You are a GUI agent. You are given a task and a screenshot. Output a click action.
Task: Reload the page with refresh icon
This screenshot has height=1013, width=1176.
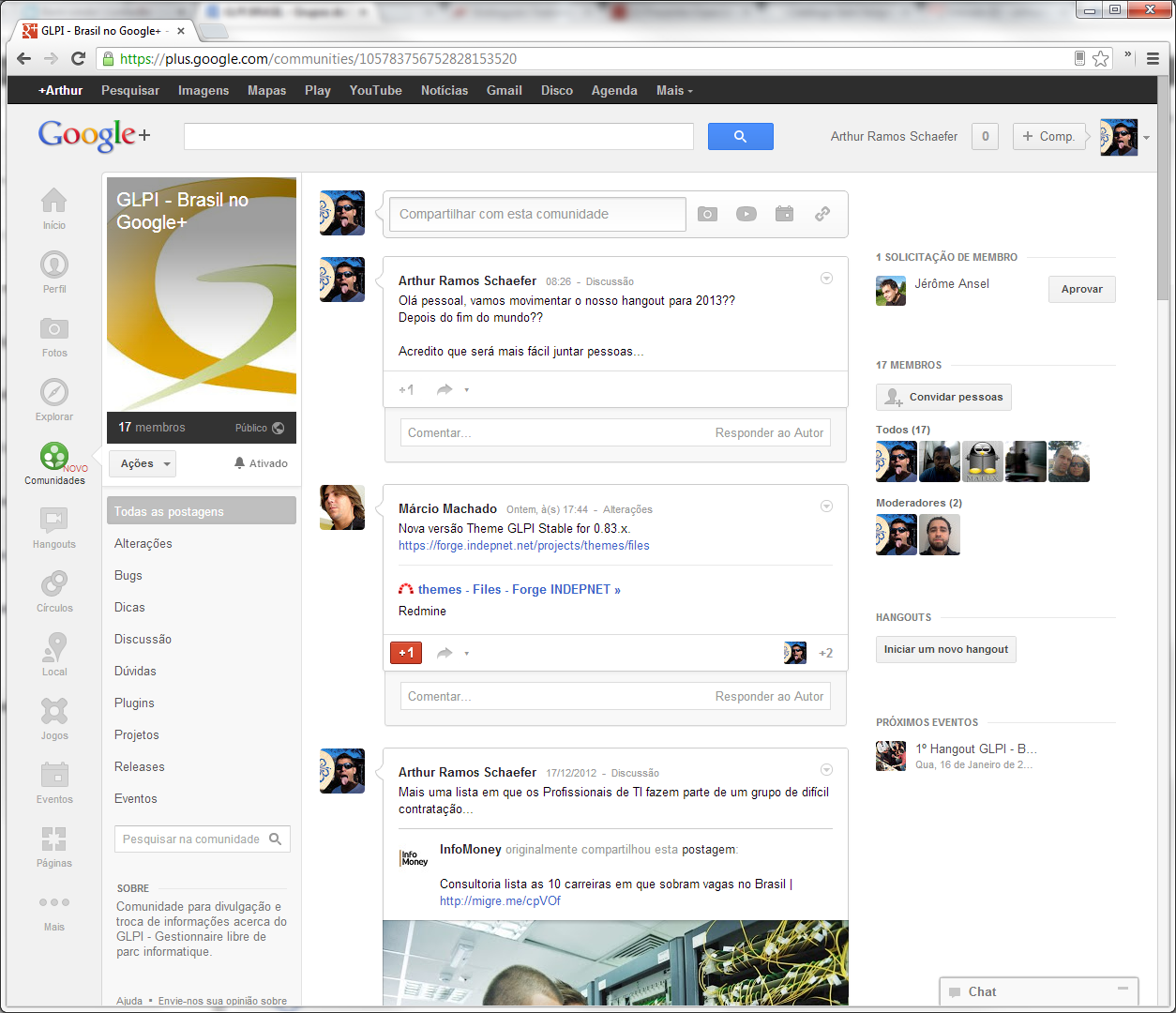tap(79, 58)
